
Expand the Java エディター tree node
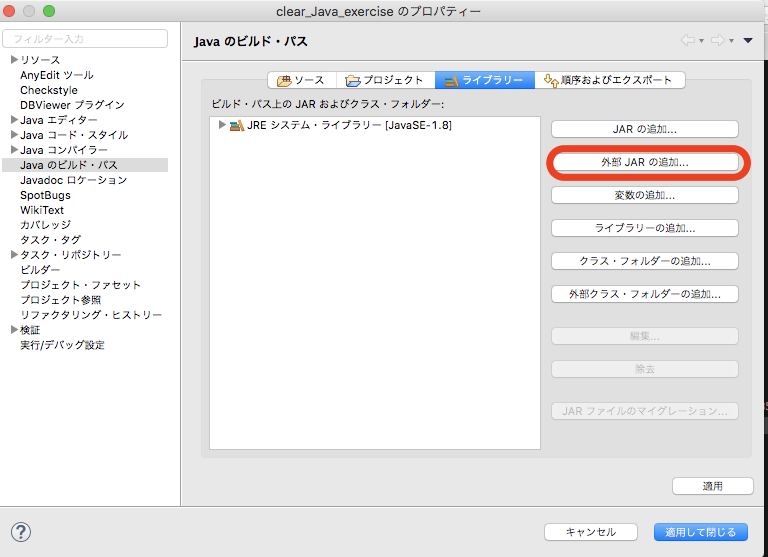14,120
